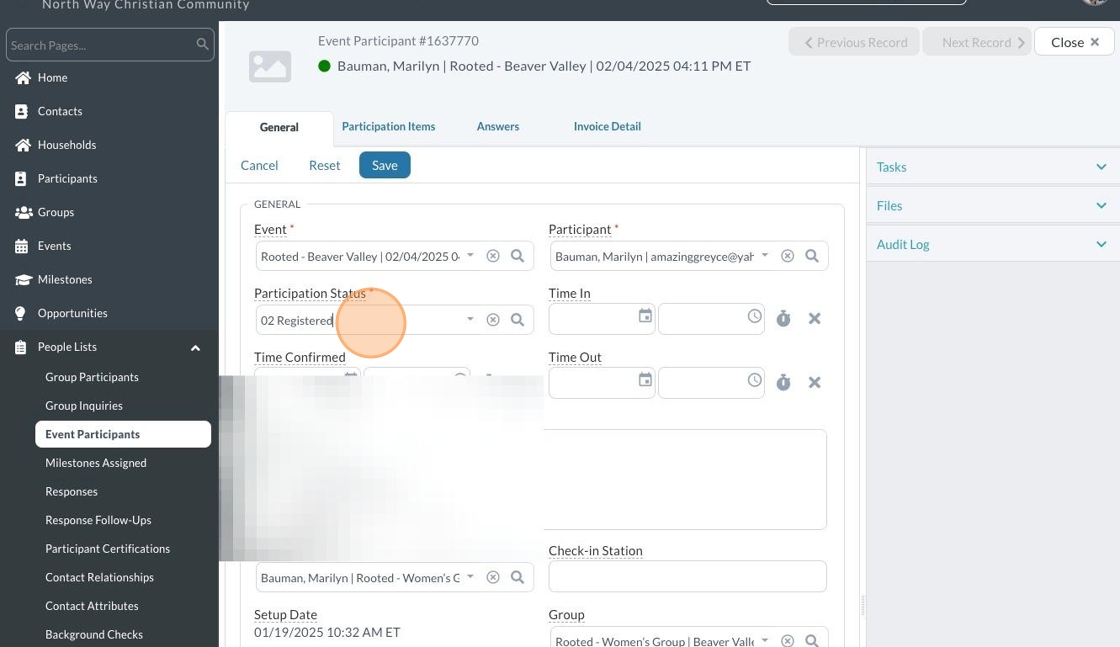Go to Next Record

[x=976, y=42]
